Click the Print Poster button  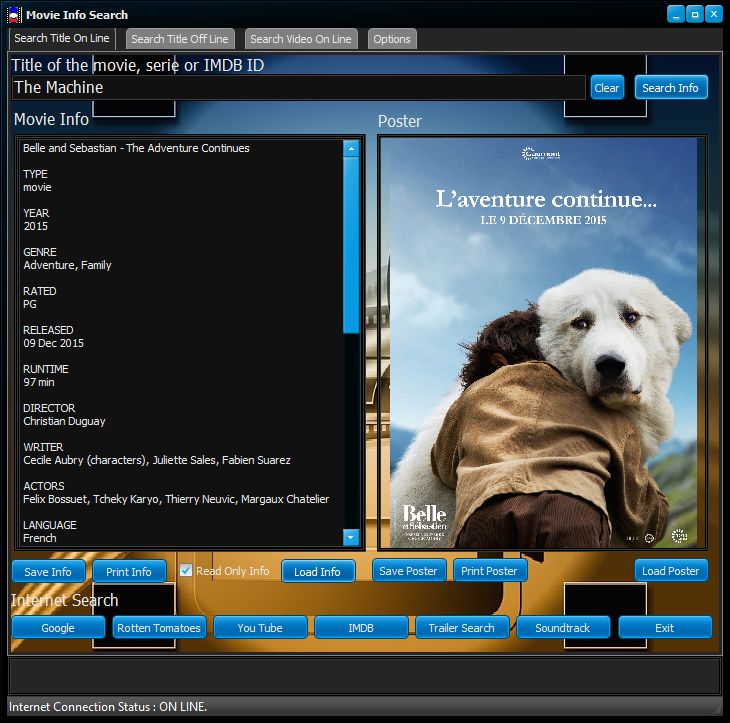(x=489, y=570)
